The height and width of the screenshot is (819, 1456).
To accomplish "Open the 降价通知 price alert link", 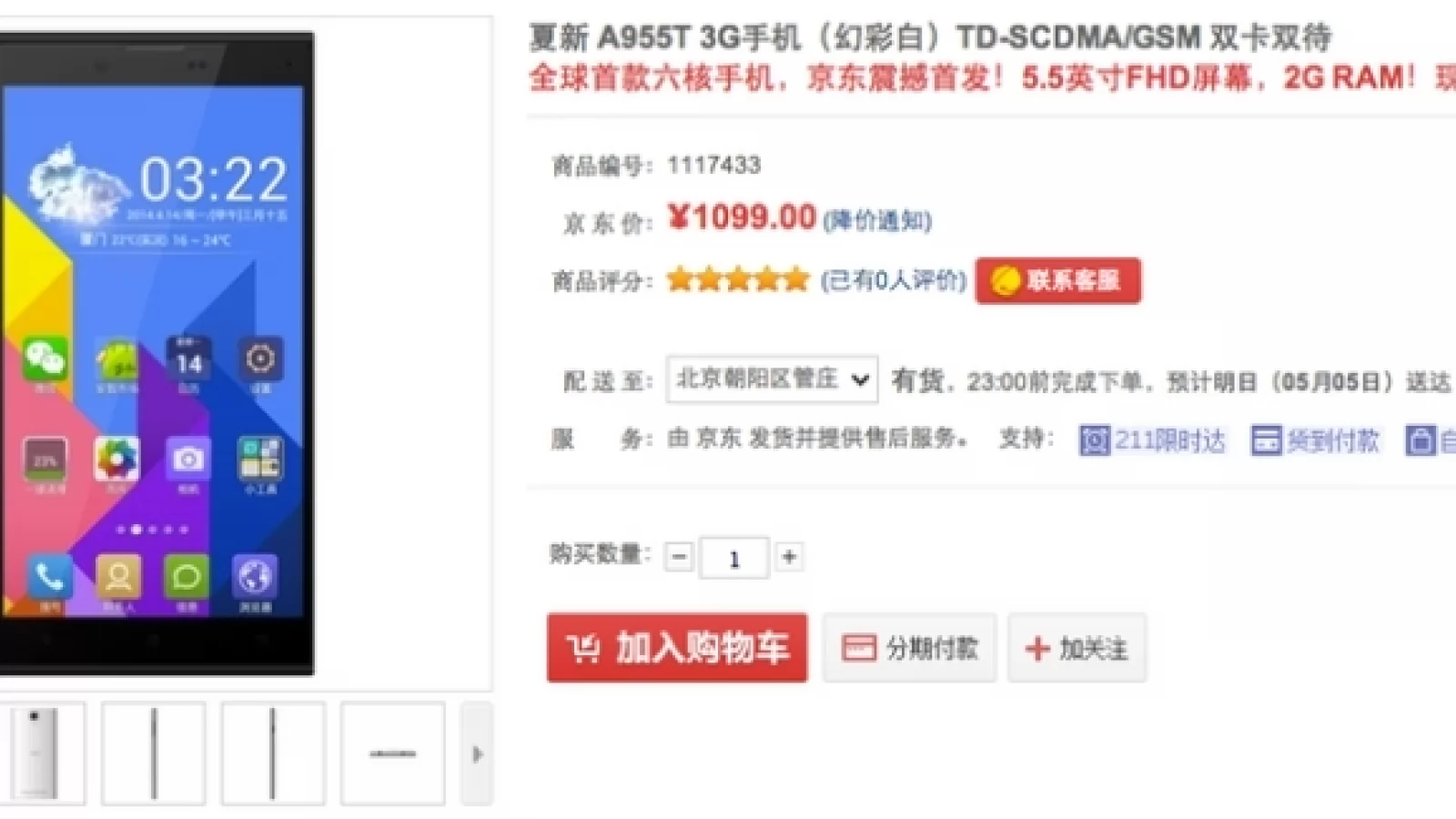I will [x=875, y=219].
